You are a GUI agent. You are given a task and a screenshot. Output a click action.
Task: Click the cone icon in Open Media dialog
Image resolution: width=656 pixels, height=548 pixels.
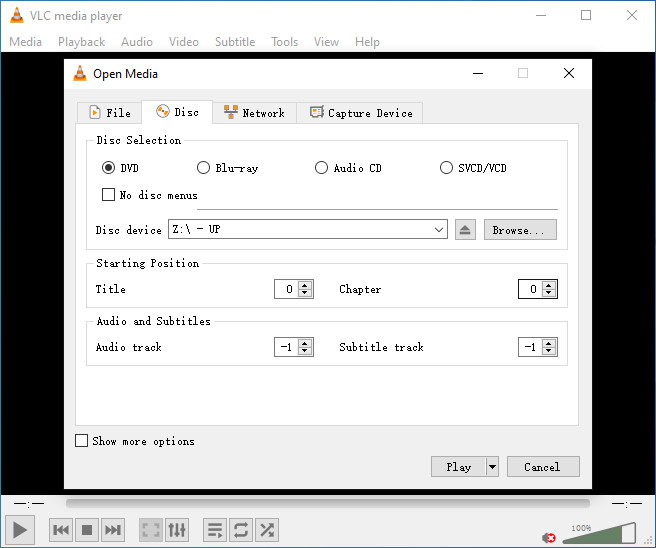pyautogui.click(x=80, y=74)
